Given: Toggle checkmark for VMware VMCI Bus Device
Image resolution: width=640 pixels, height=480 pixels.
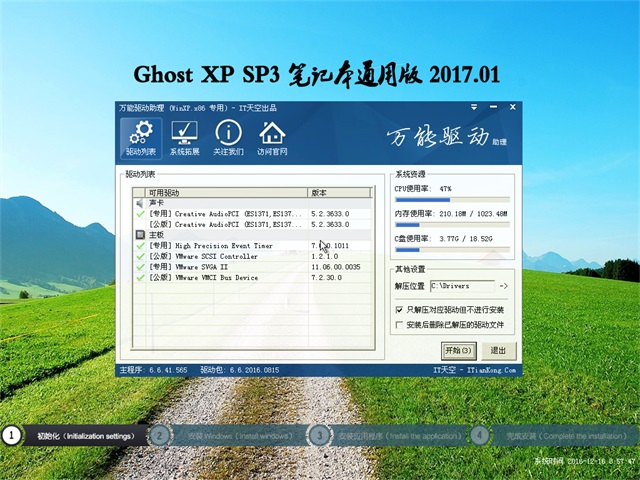Looking at the screenshot, I should pyautogui.click(x=140, y=278).
